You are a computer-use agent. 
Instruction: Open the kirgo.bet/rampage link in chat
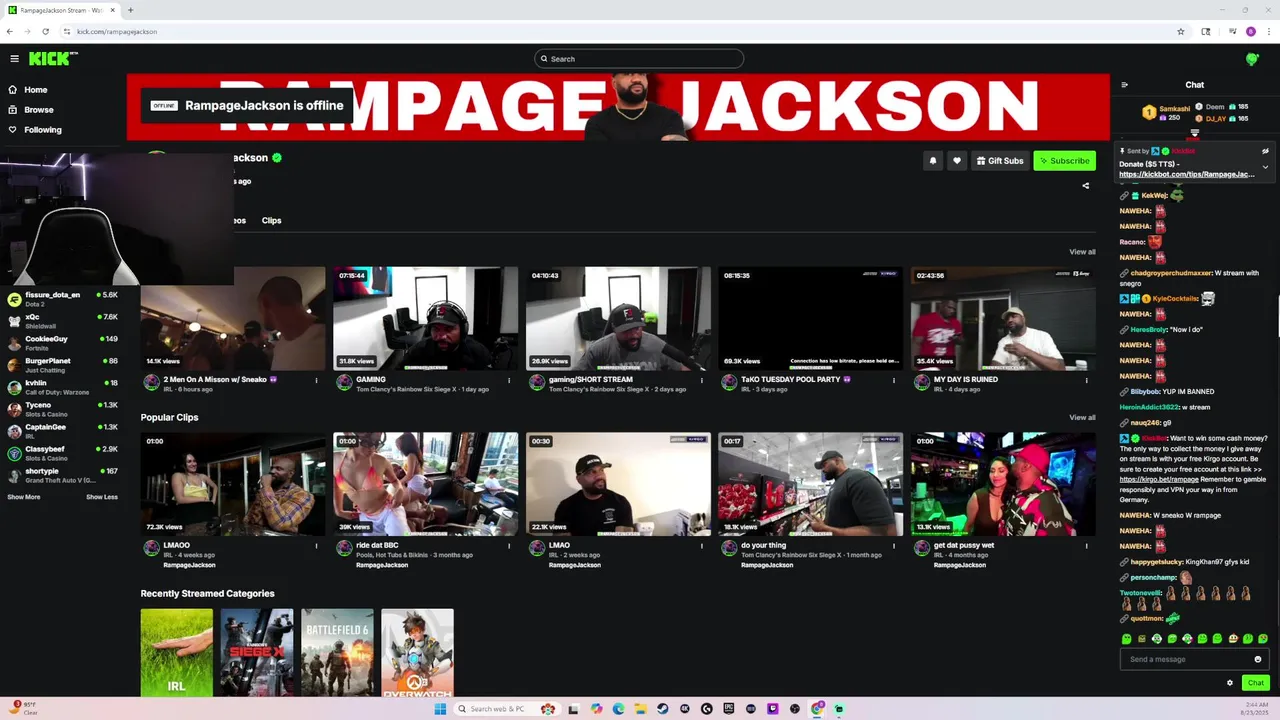1159,479
